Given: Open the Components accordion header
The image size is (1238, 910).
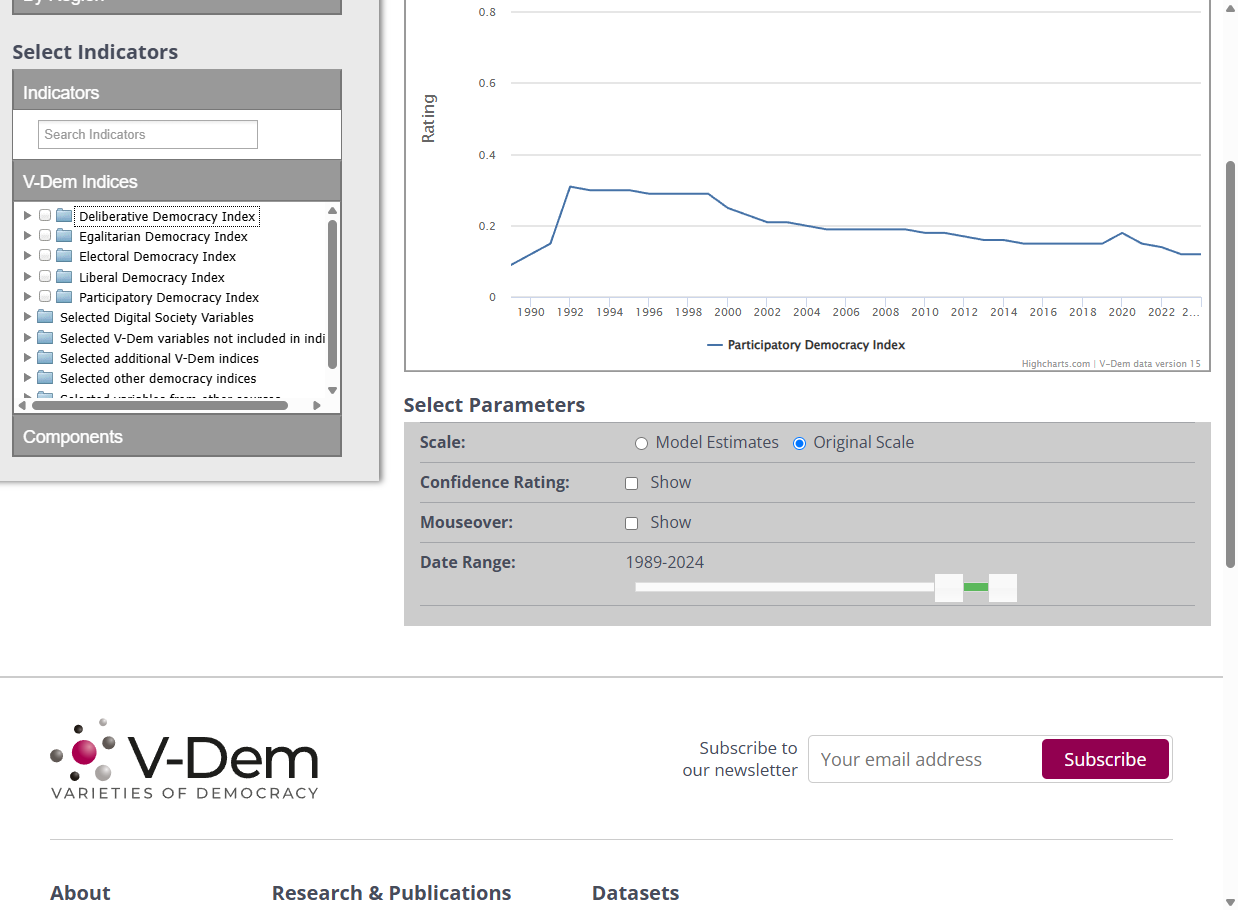Looking at the screenshot, I should [x=177, y=436].
